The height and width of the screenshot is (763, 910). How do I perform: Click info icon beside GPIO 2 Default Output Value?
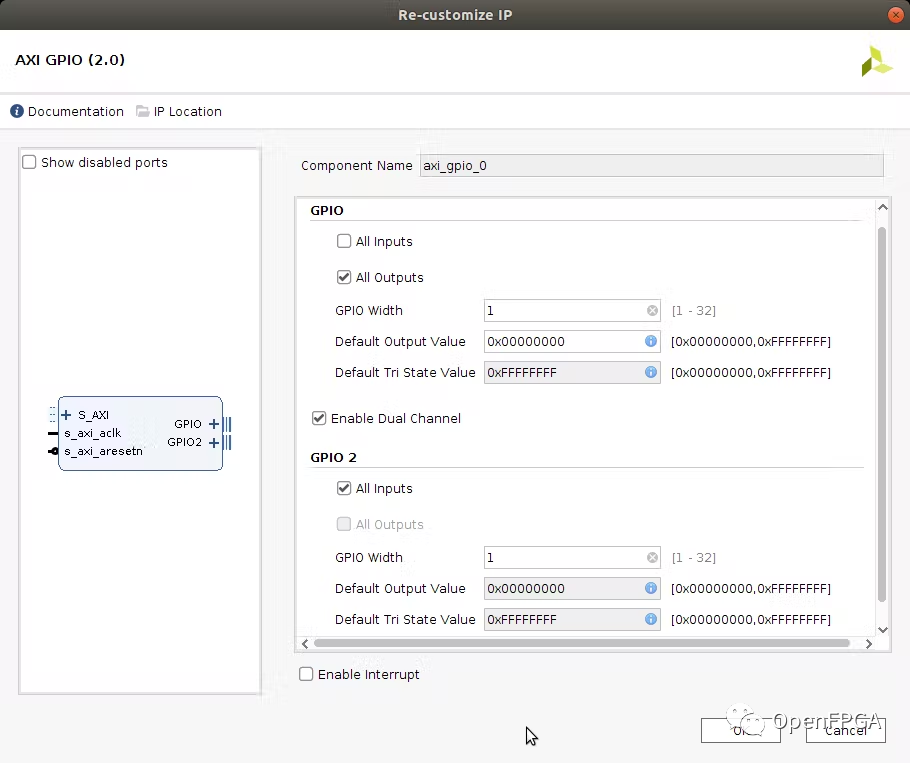(x=651, y=589)
